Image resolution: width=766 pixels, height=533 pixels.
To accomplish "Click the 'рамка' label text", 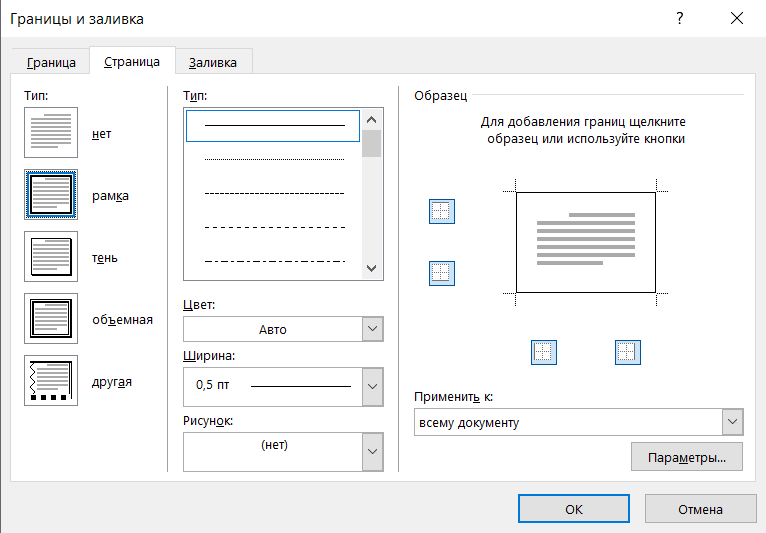I will tap(110, 196).
